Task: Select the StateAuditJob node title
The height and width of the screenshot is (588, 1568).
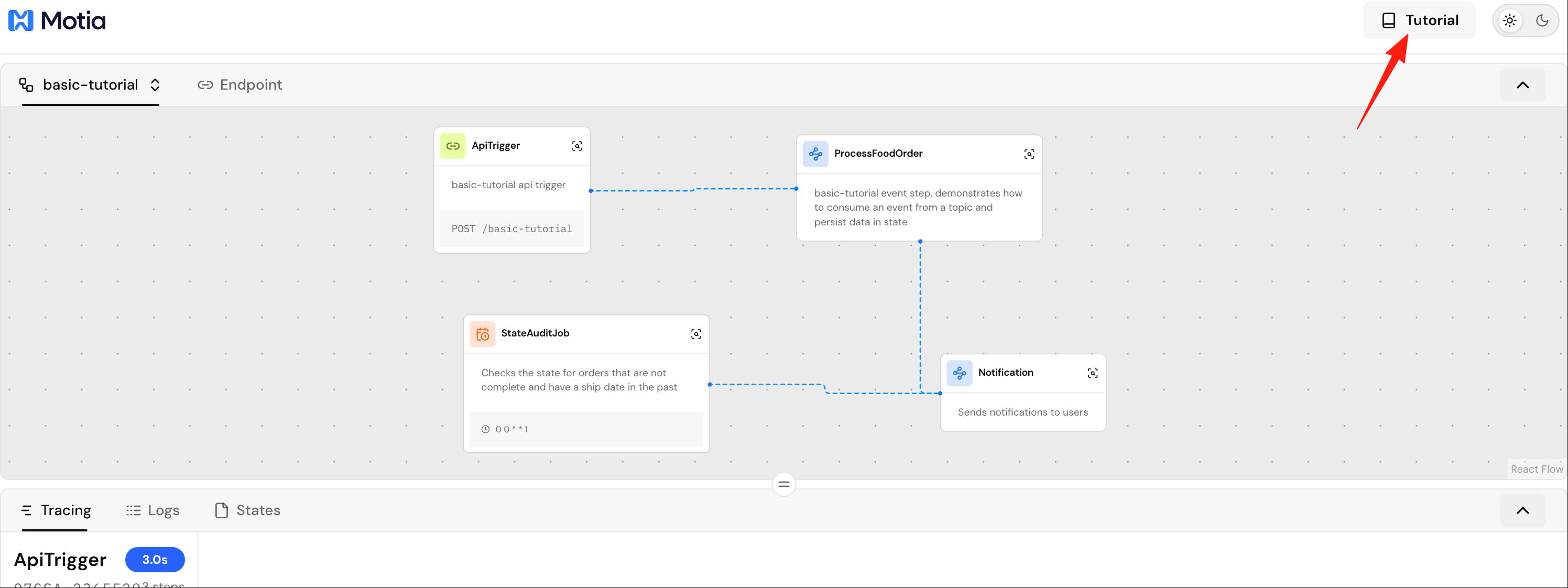Action: (535, 333)
